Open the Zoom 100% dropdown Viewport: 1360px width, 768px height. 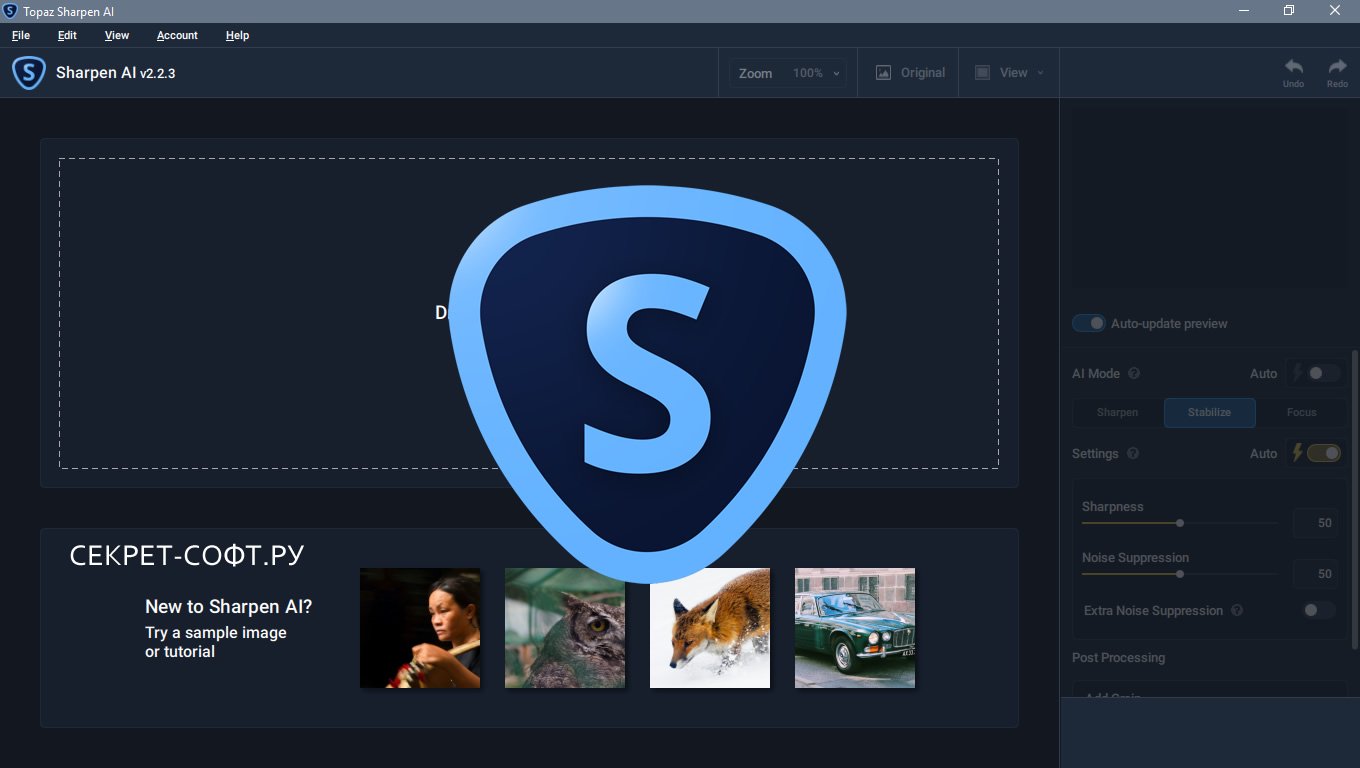(x=815, y=73)
